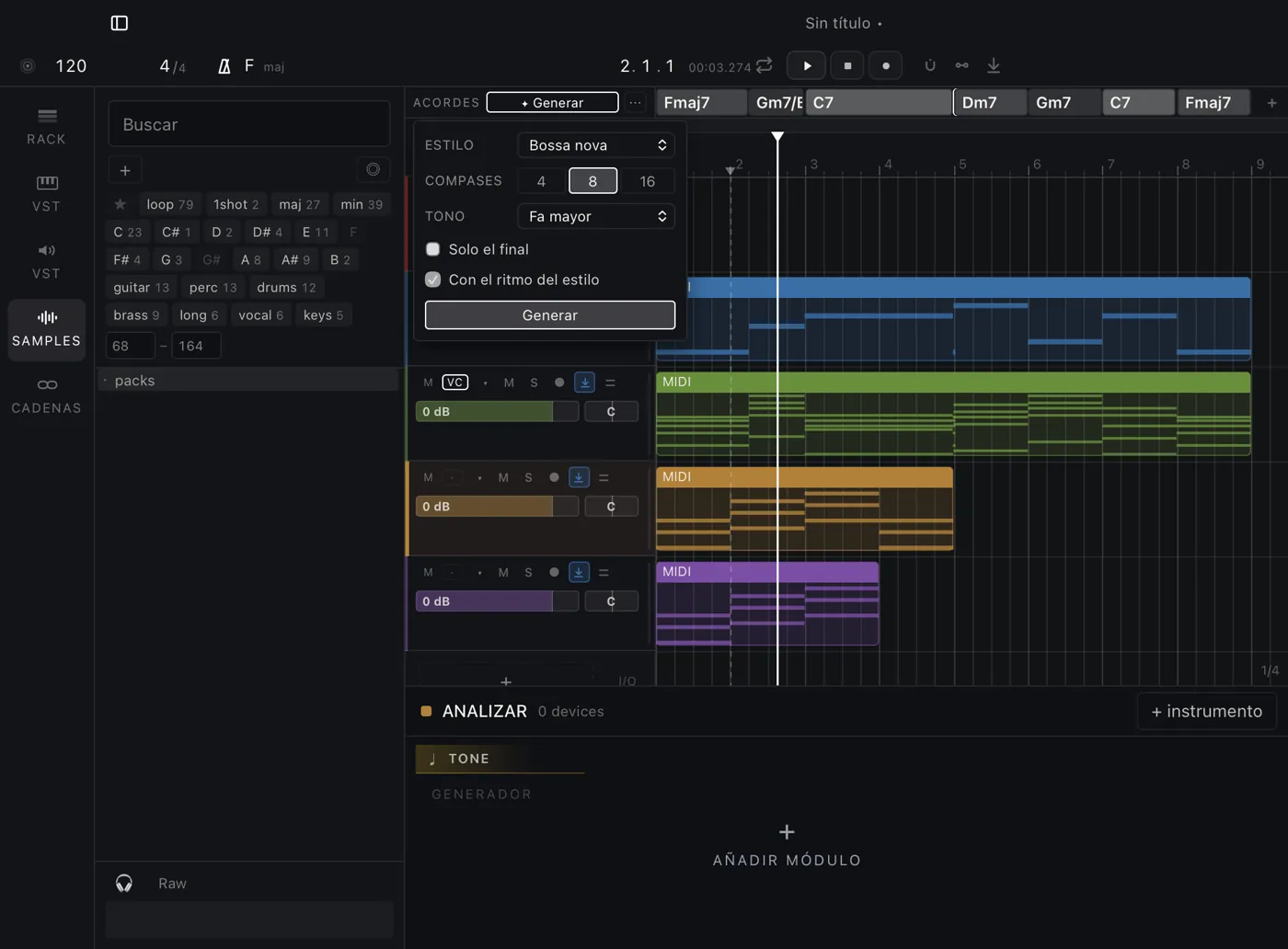This screenshot has width=1288, height=949.
Task: Open the green track small arrow dropdown
Action: 485,383
